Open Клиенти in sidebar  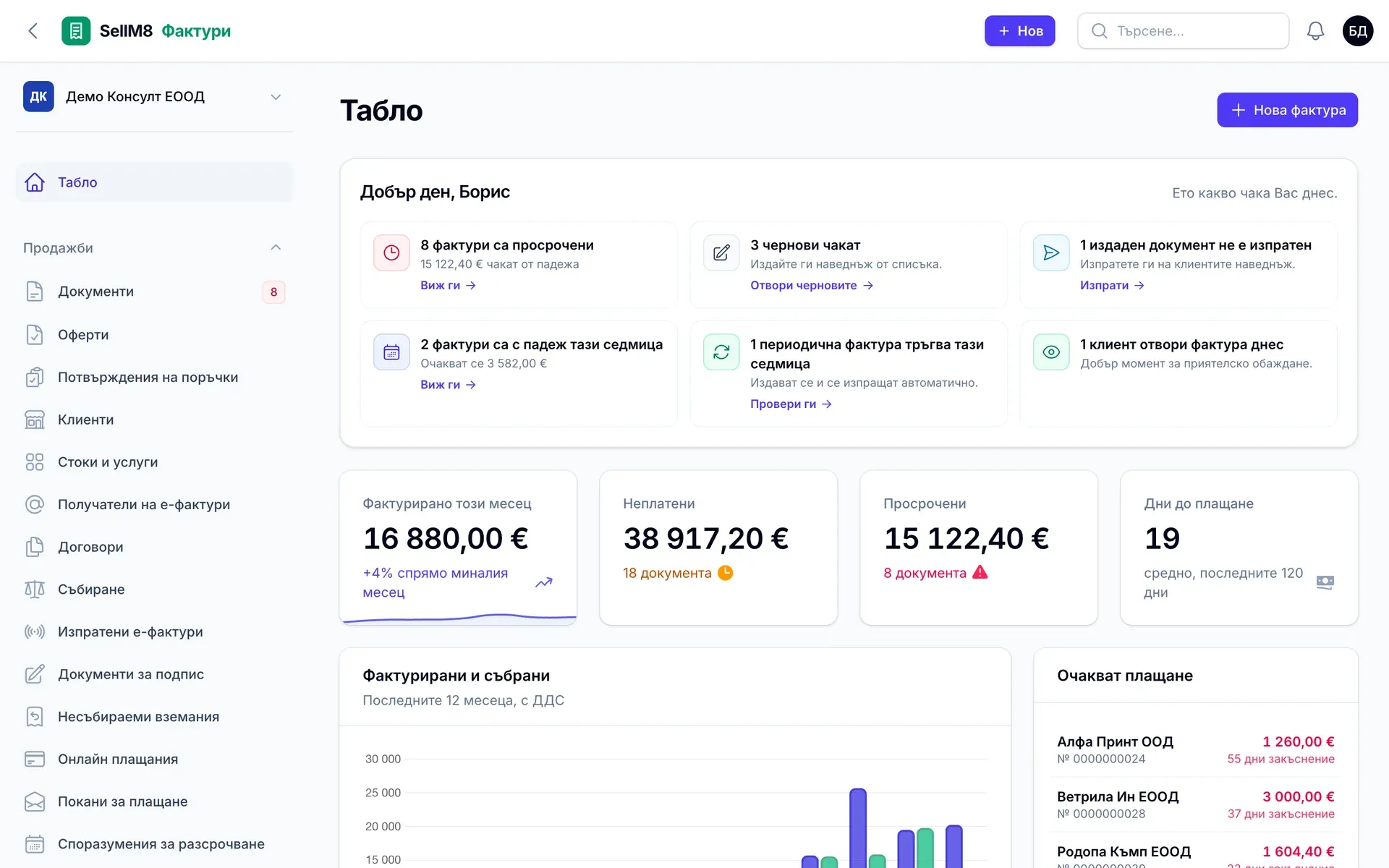coord(154,420)
